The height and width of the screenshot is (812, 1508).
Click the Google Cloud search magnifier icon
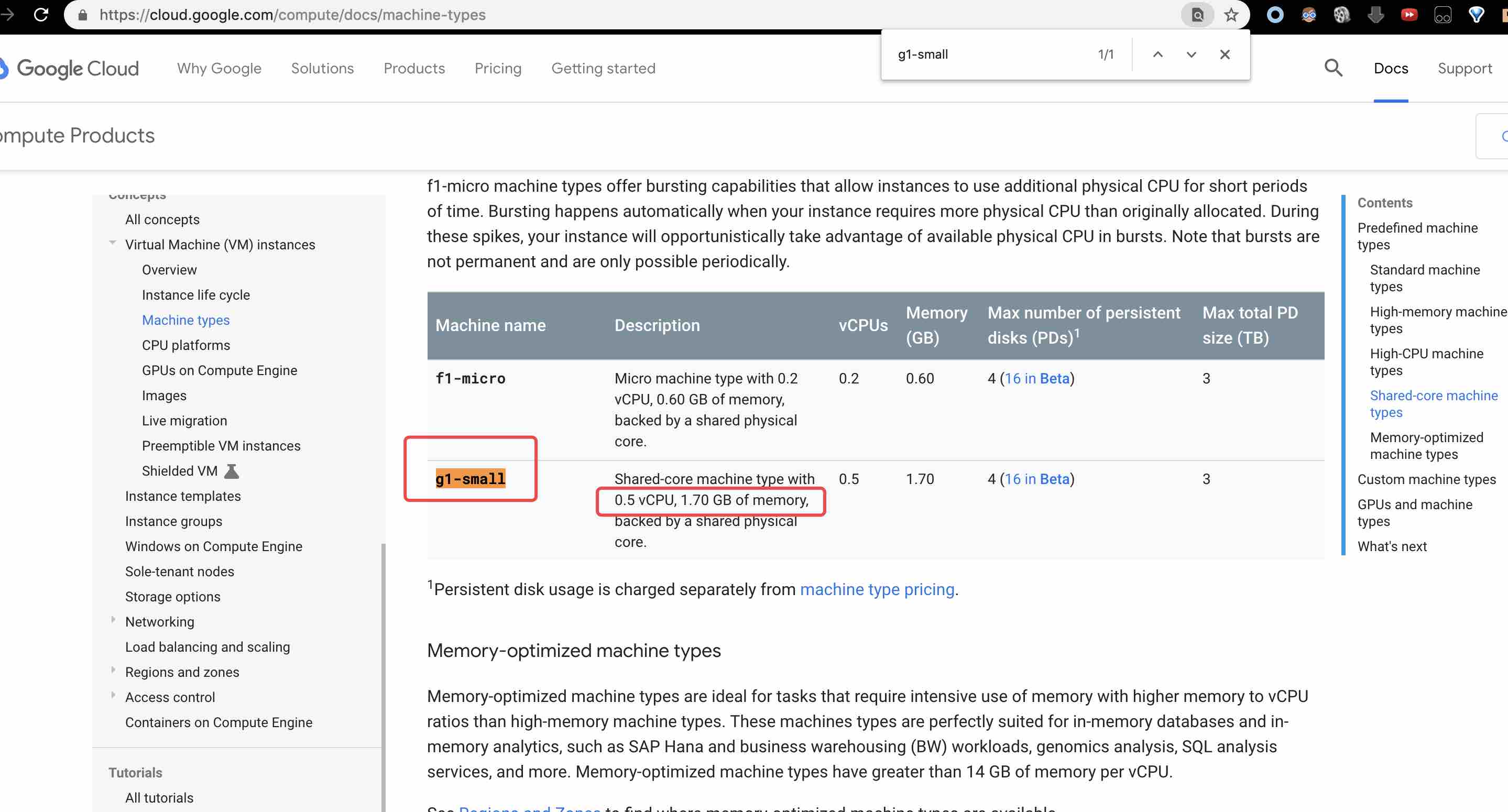pos(1333,68)
